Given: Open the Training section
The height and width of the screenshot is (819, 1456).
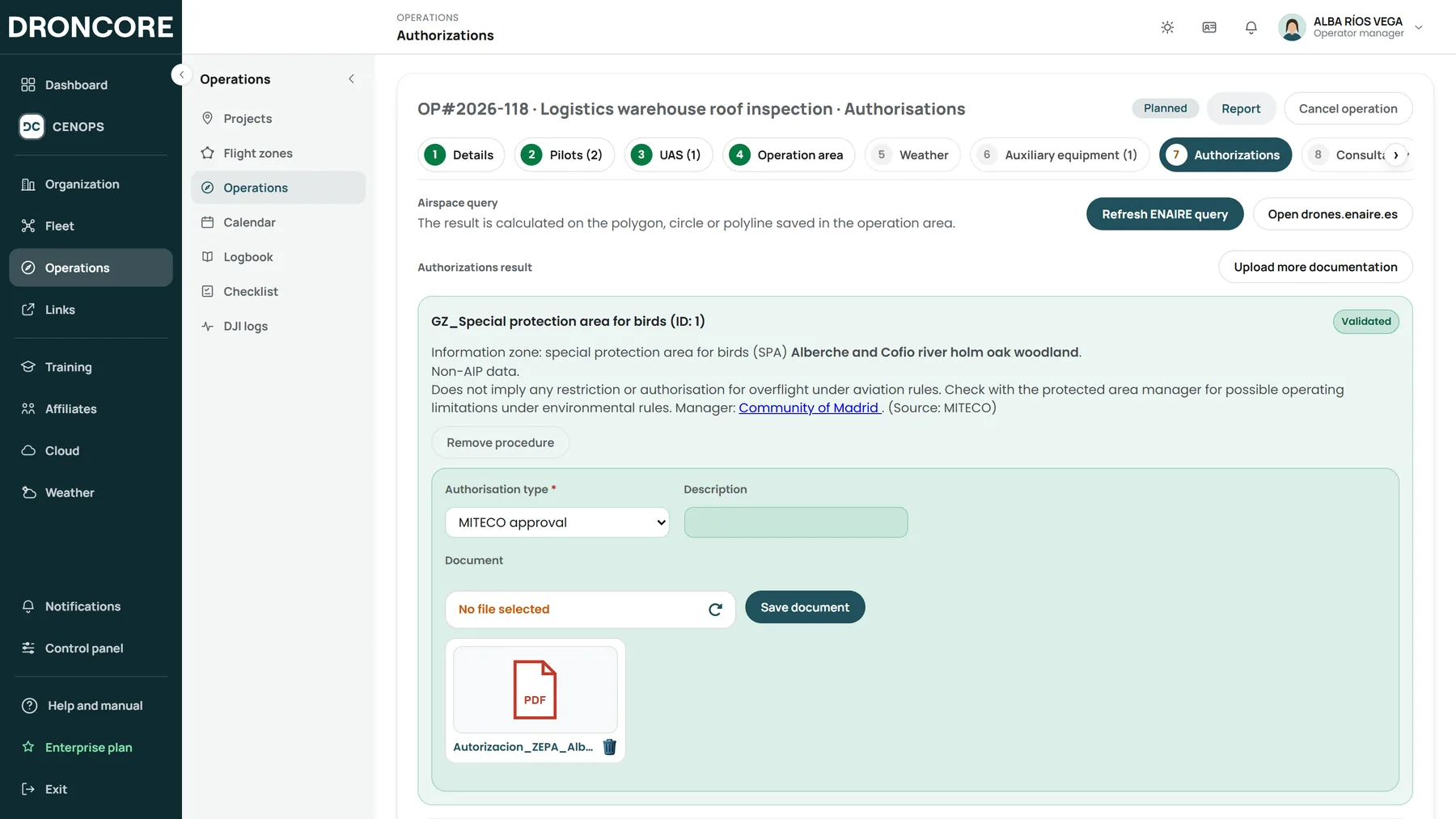Looking at the screenshot, I should point(91,367).
